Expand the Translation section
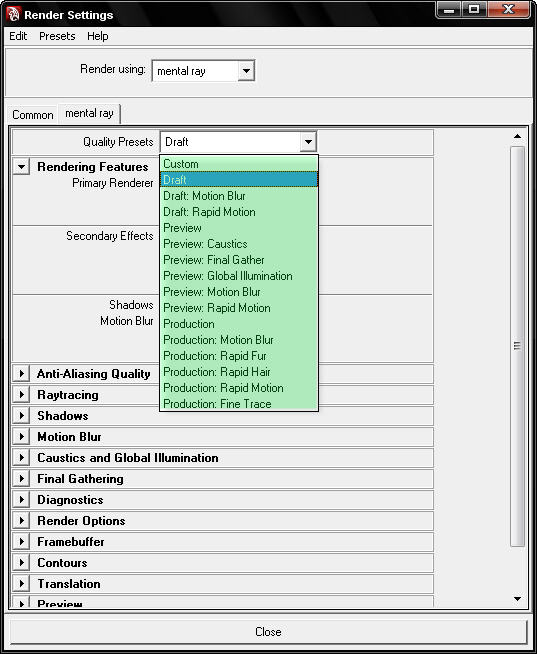This screenshot has width=537, height=654. 21,584
